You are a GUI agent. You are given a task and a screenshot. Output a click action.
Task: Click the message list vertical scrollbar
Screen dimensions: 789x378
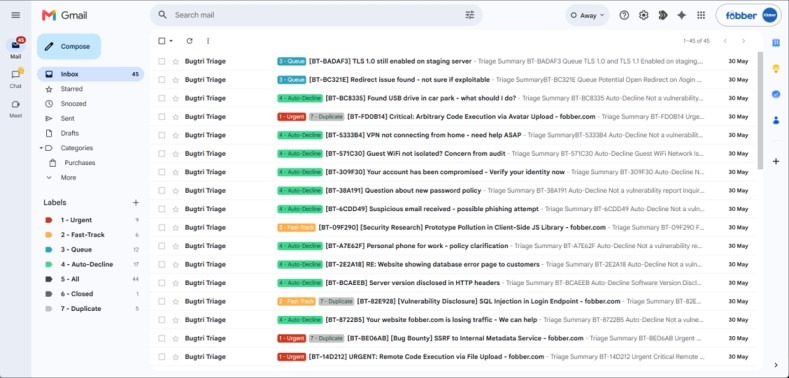pos(759,111)
